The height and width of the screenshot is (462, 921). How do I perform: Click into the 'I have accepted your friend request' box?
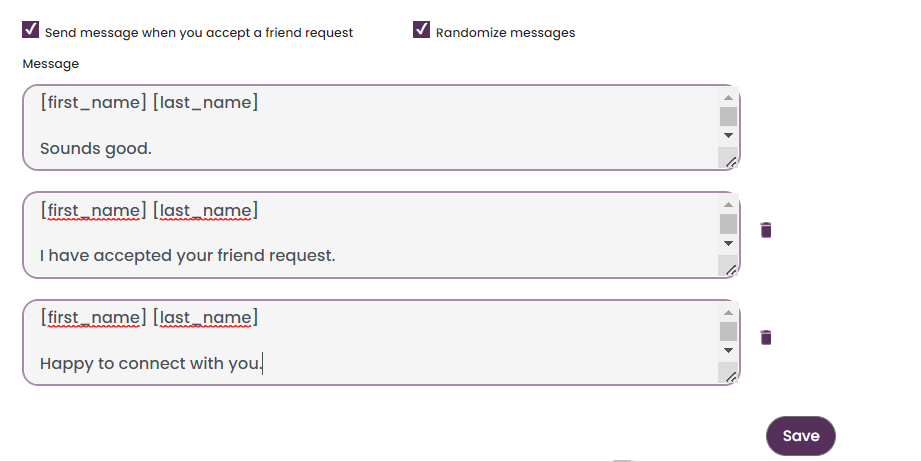click(370, 235)
